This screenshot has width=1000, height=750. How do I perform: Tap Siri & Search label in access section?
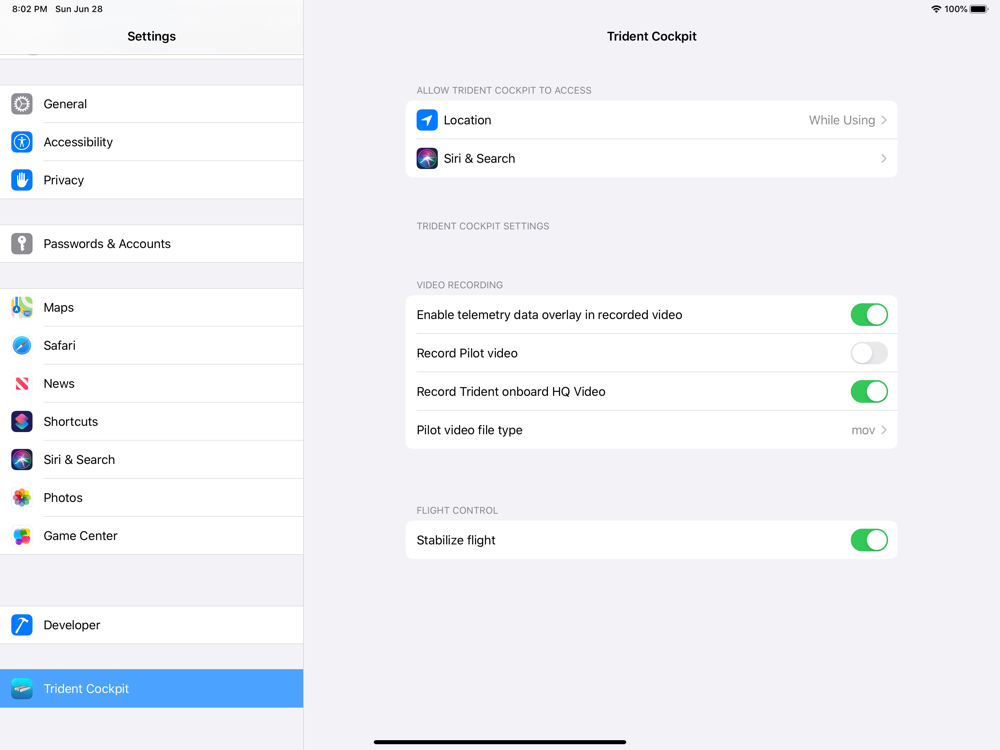coord(480,158)
